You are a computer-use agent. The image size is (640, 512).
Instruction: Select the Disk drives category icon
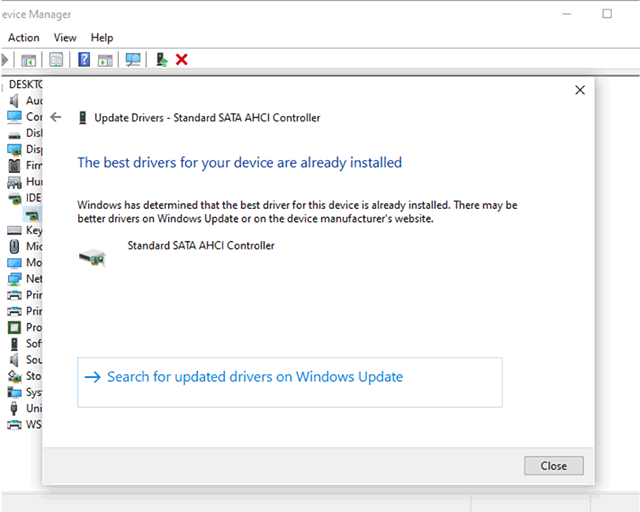coord(14,135)
